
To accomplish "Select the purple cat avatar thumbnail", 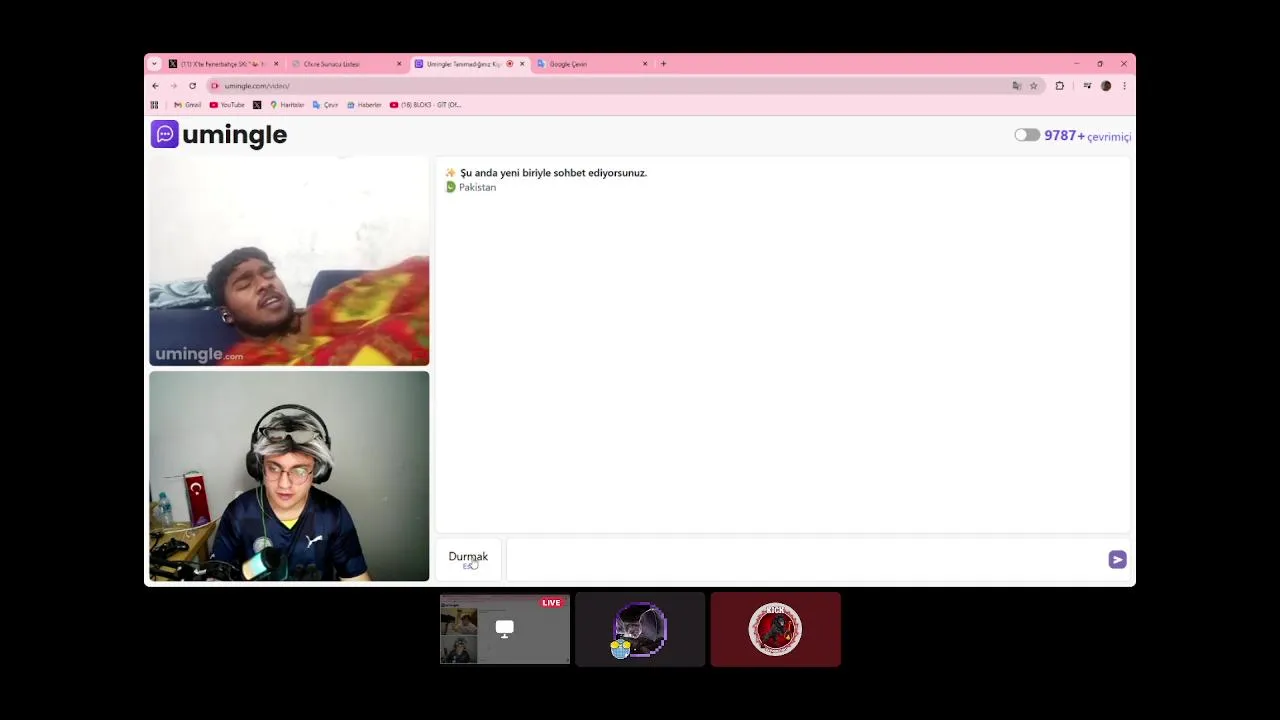I will coord(640,629).
